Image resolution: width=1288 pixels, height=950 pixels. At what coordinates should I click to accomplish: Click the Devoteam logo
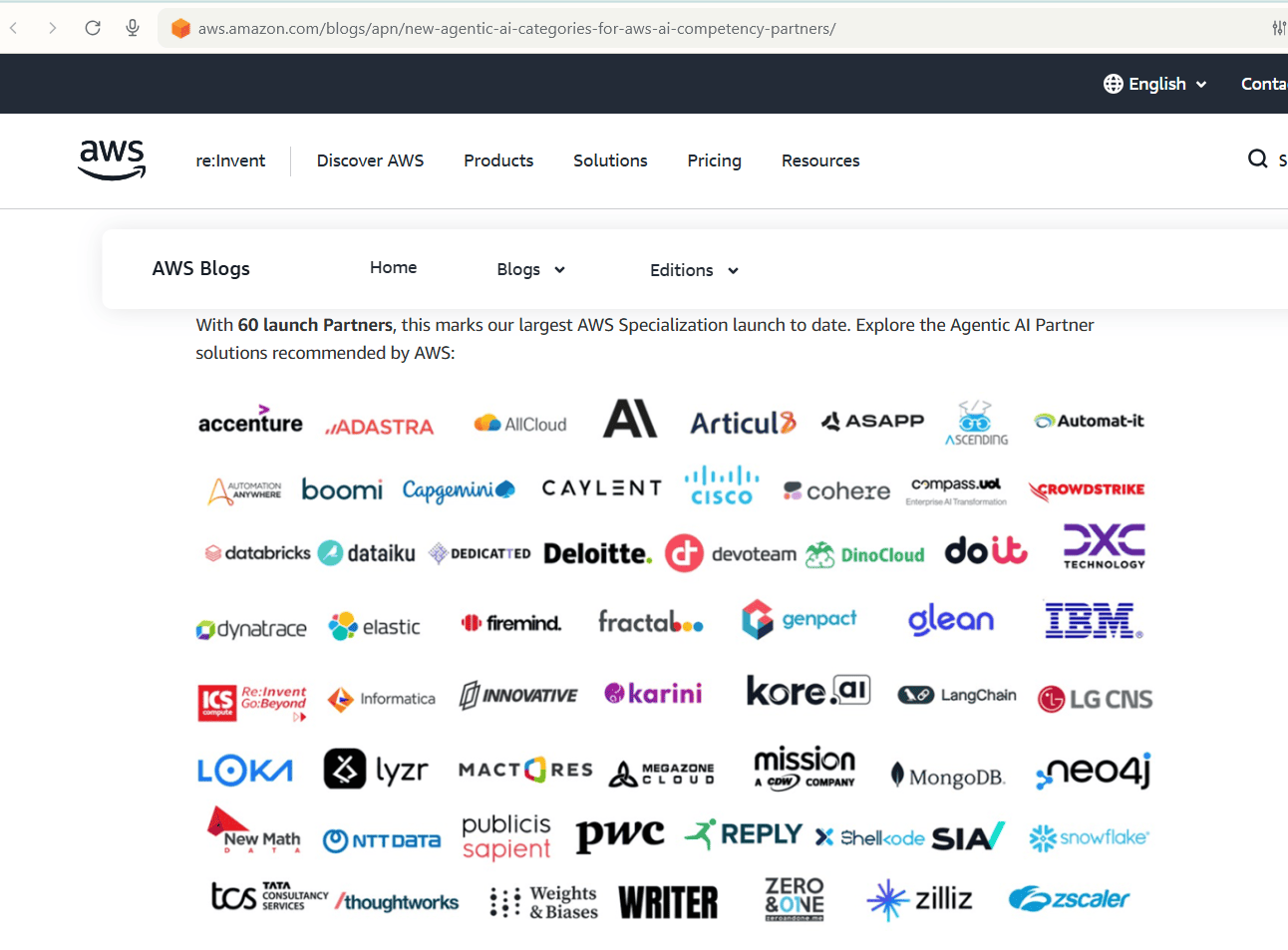tap(731, 553)
